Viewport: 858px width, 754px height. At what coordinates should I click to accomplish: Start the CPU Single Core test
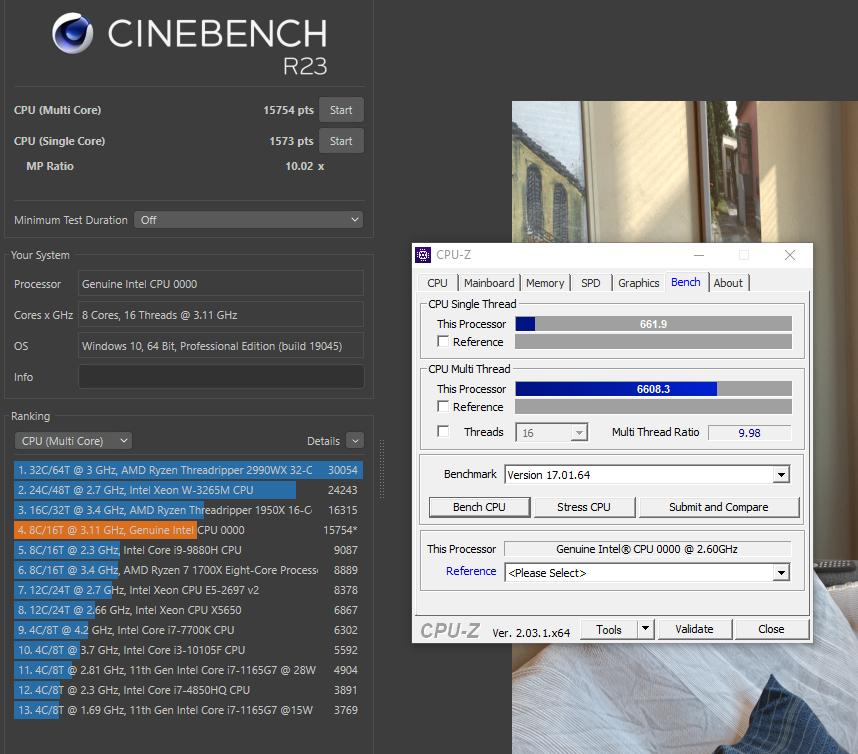341,141
